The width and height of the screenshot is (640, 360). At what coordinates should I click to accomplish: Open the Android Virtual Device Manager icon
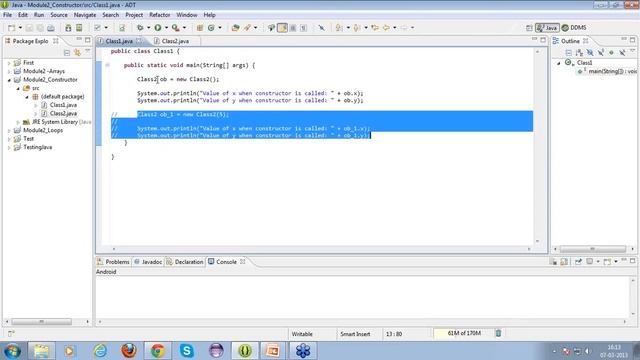click(x=79, y=28)
